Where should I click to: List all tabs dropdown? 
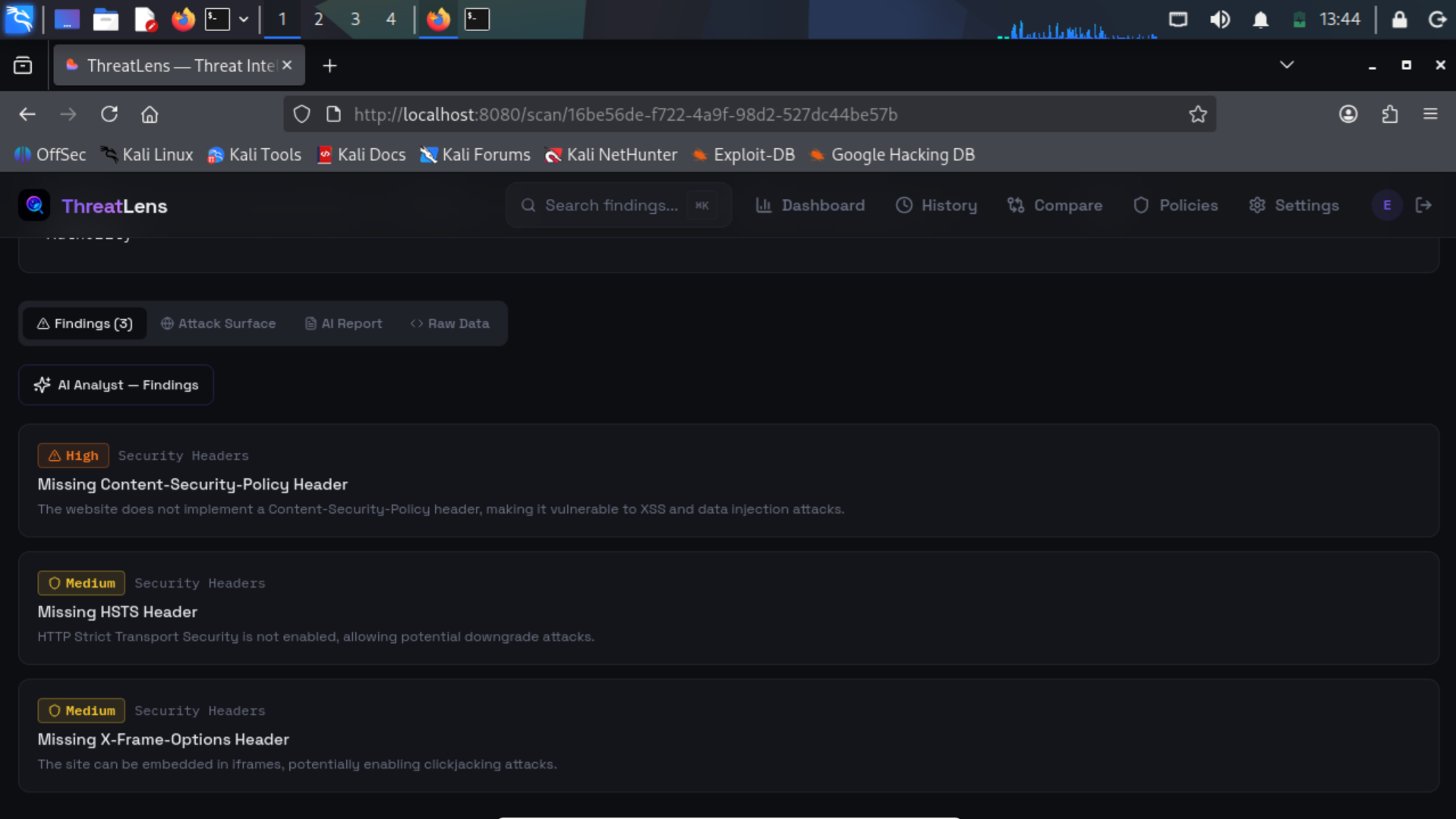(1287, 65)
